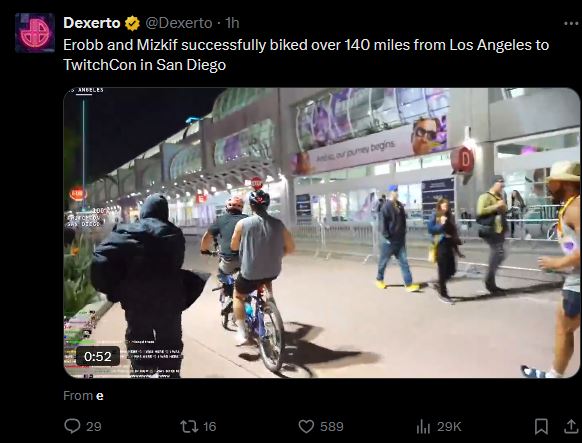This screenshot has width=582, height=443.
Task: Bookmark this post
Action: [x=541, y=426]
